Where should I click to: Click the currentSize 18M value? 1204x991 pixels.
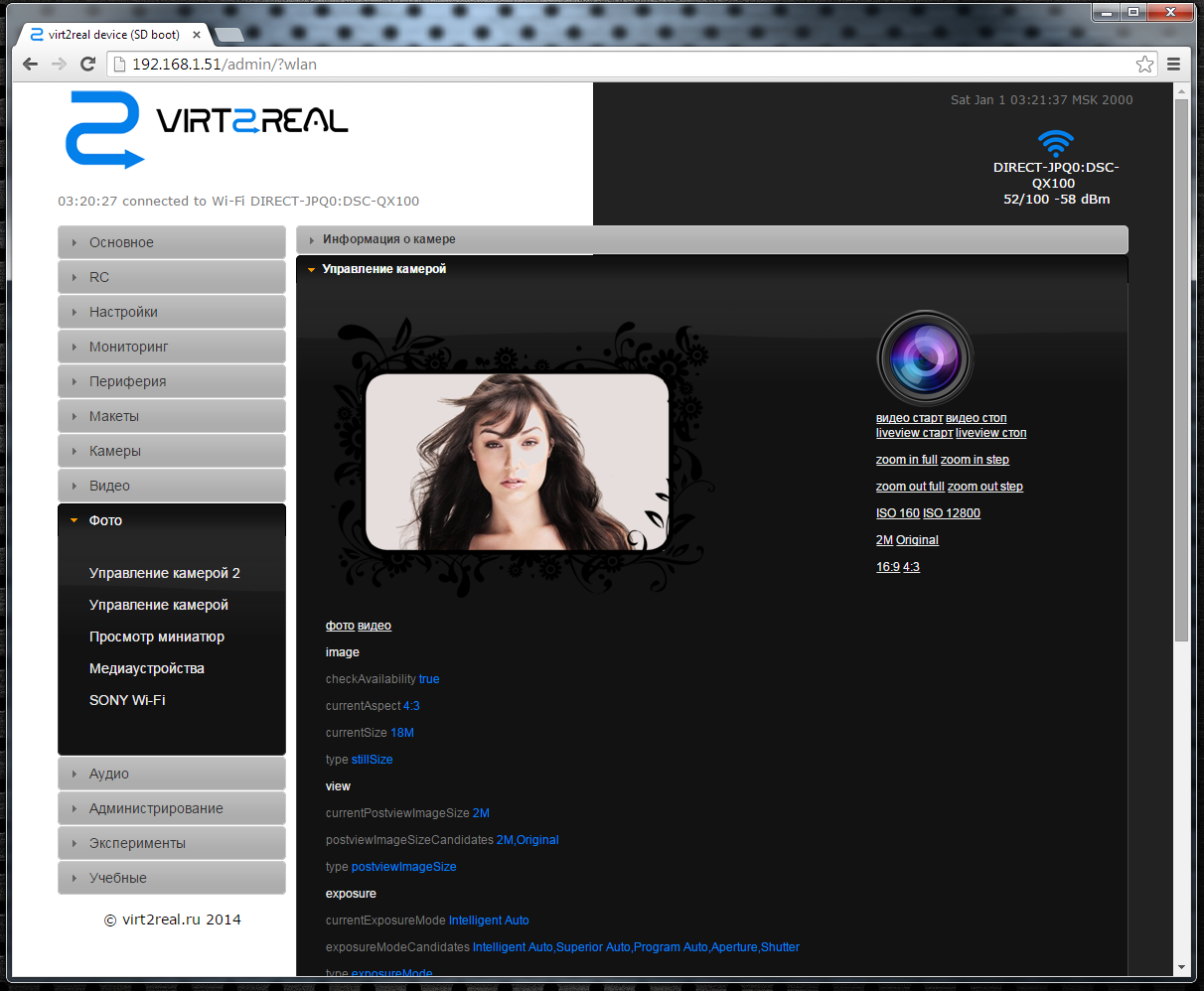pyautogui.click(x=402, y=733)
